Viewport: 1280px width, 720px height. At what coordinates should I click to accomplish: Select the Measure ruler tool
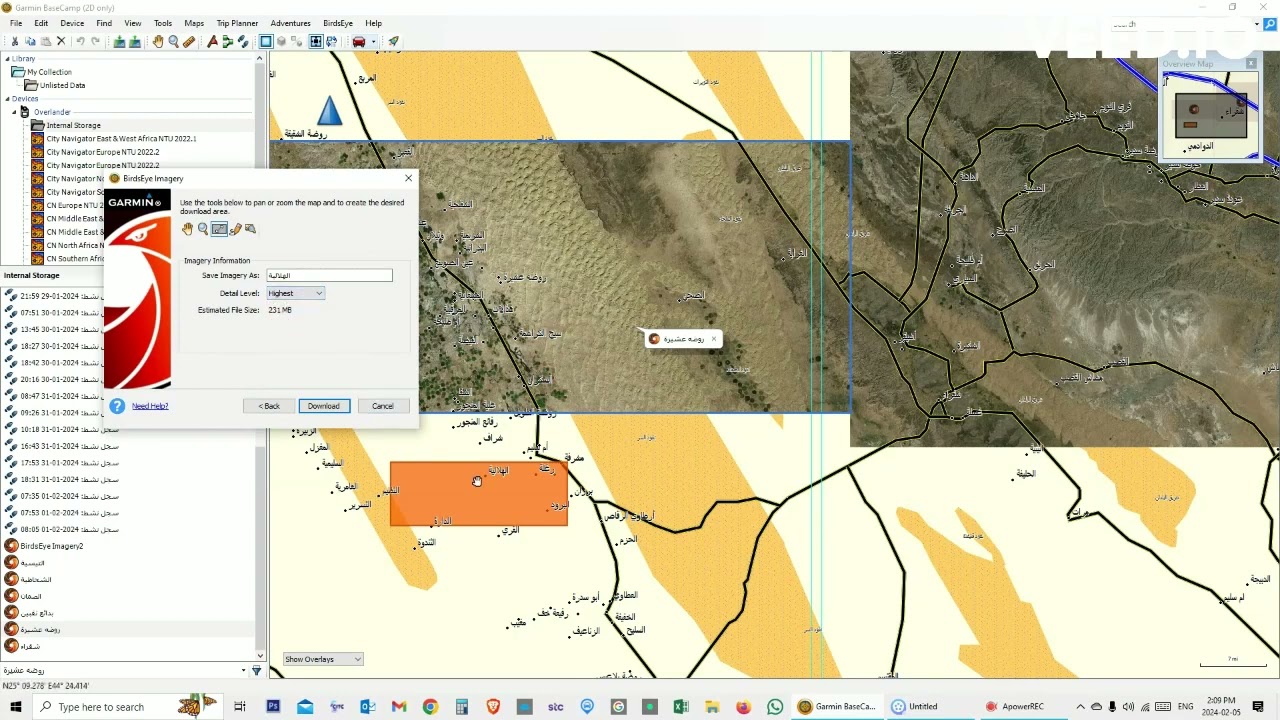189,42
